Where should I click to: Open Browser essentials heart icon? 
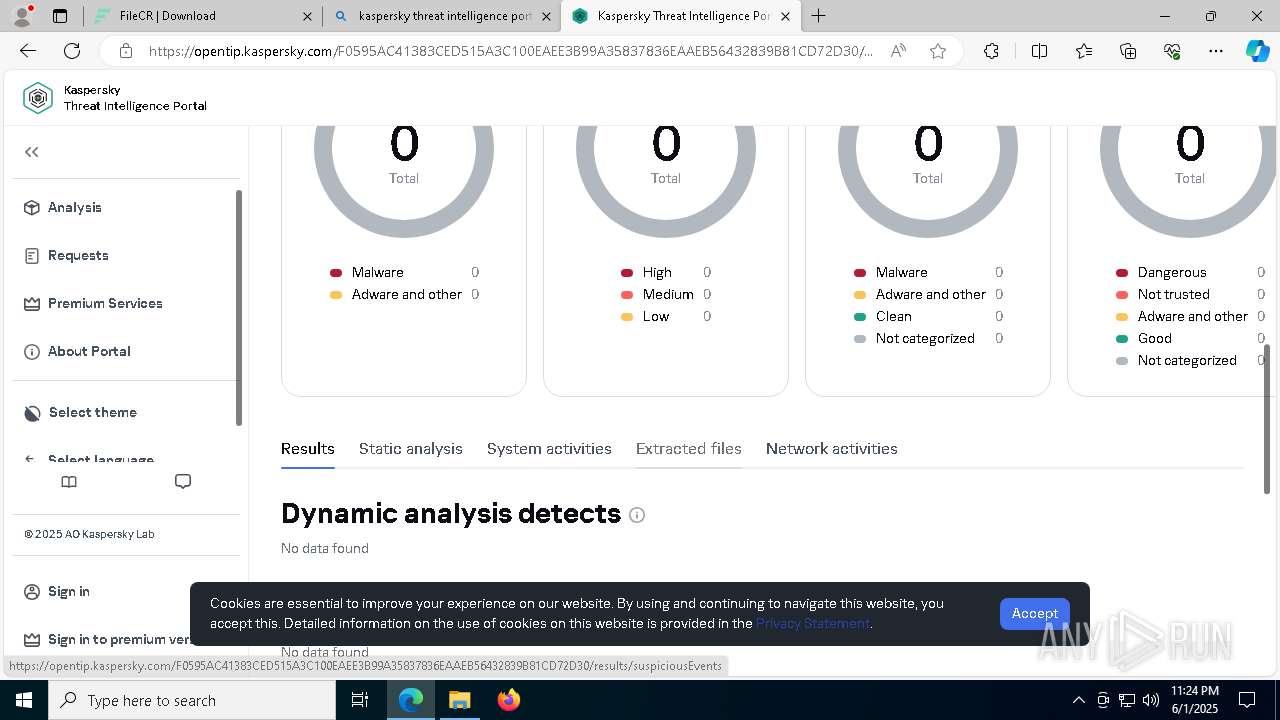pyautogui.click(x=1172, y=51)
